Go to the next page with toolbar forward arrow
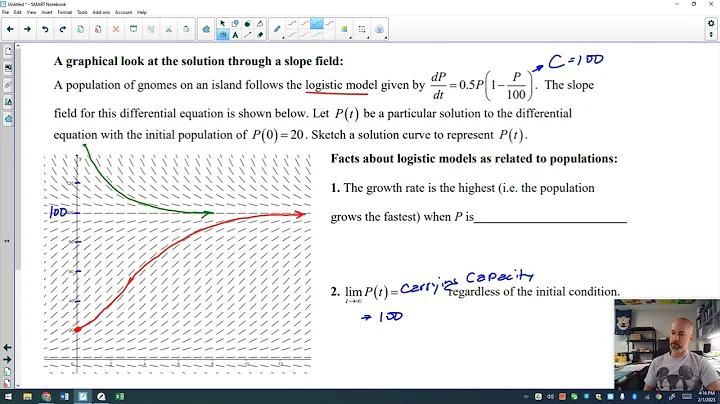Screen dimensions: 720x404 [28, 29]
